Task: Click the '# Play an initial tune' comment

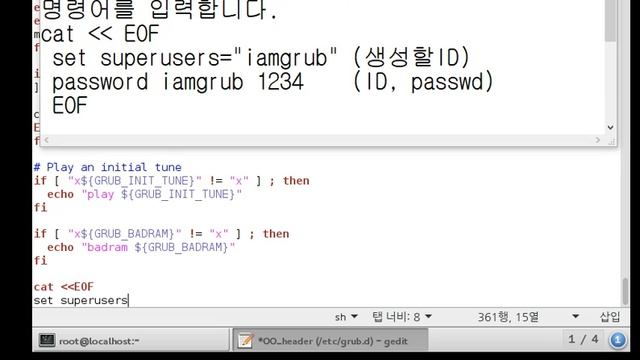Action: coord(108,167)
